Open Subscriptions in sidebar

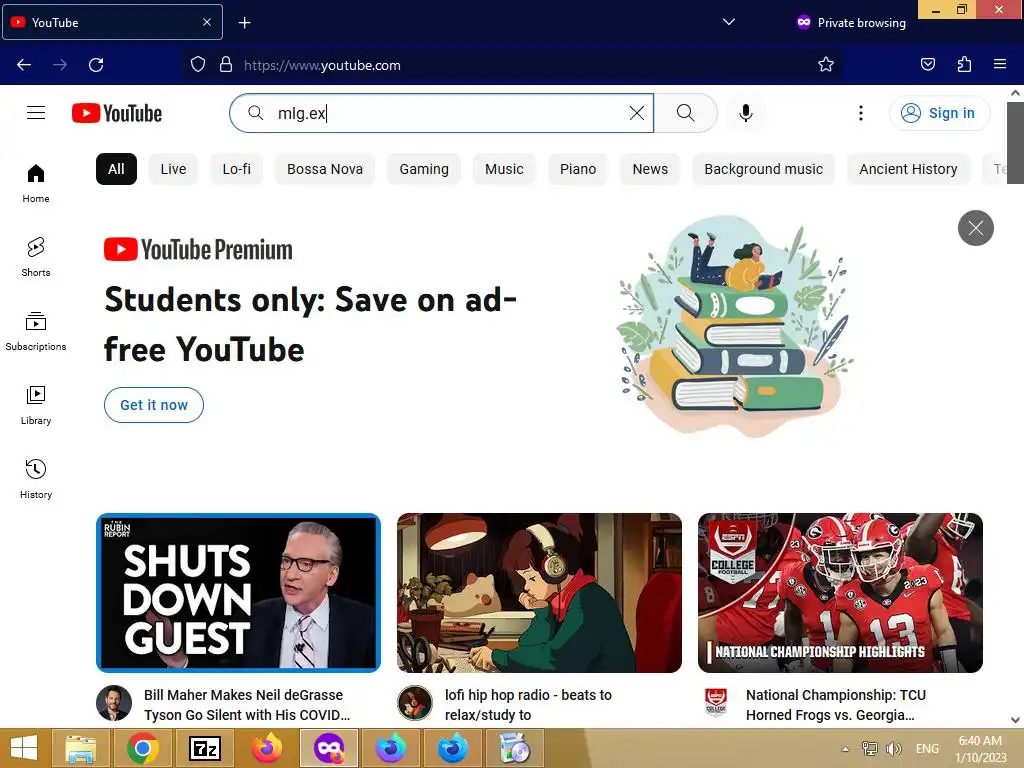pyautogui.click(x=36, y=331)
